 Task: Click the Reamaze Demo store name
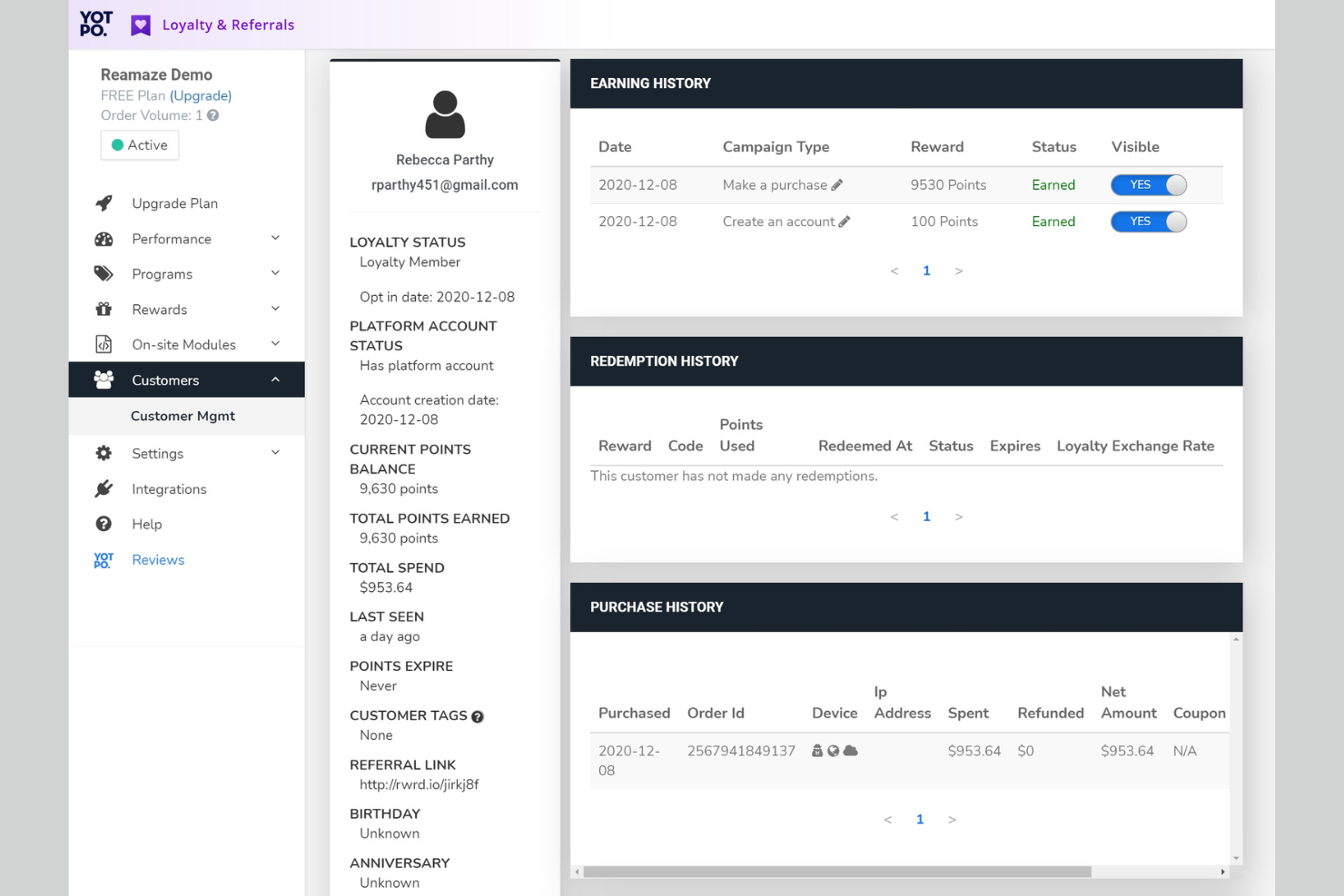tap(156, 74)
